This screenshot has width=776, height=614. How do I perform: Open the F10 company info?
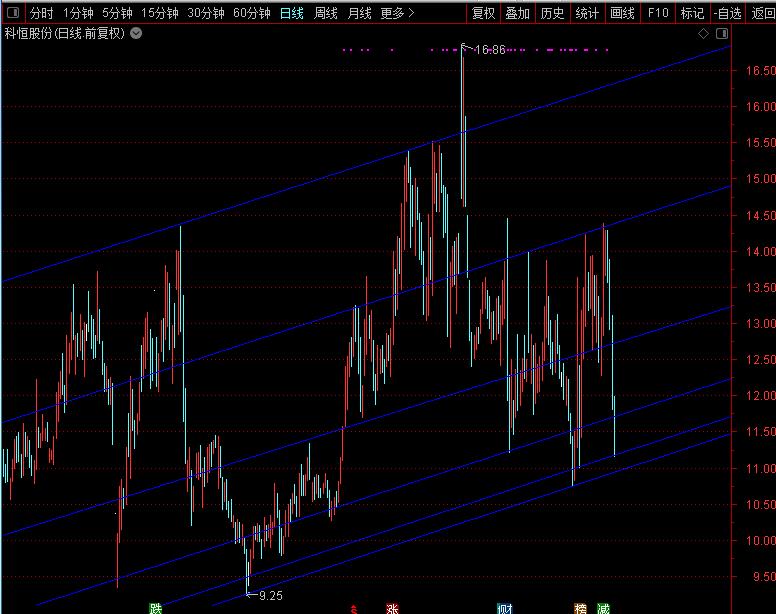click(x=656, y=13)
